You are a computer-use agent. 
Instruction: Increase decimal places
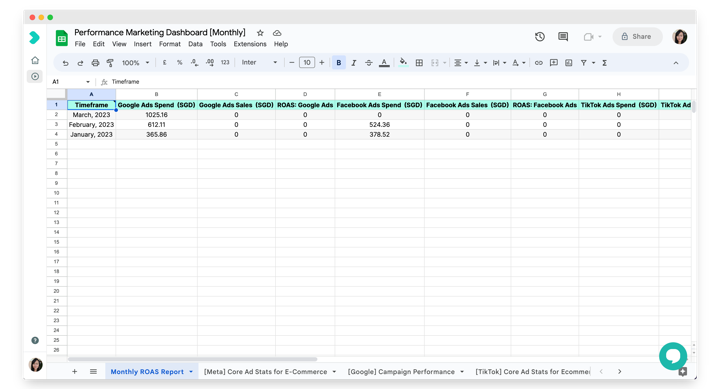click(210, 63)
